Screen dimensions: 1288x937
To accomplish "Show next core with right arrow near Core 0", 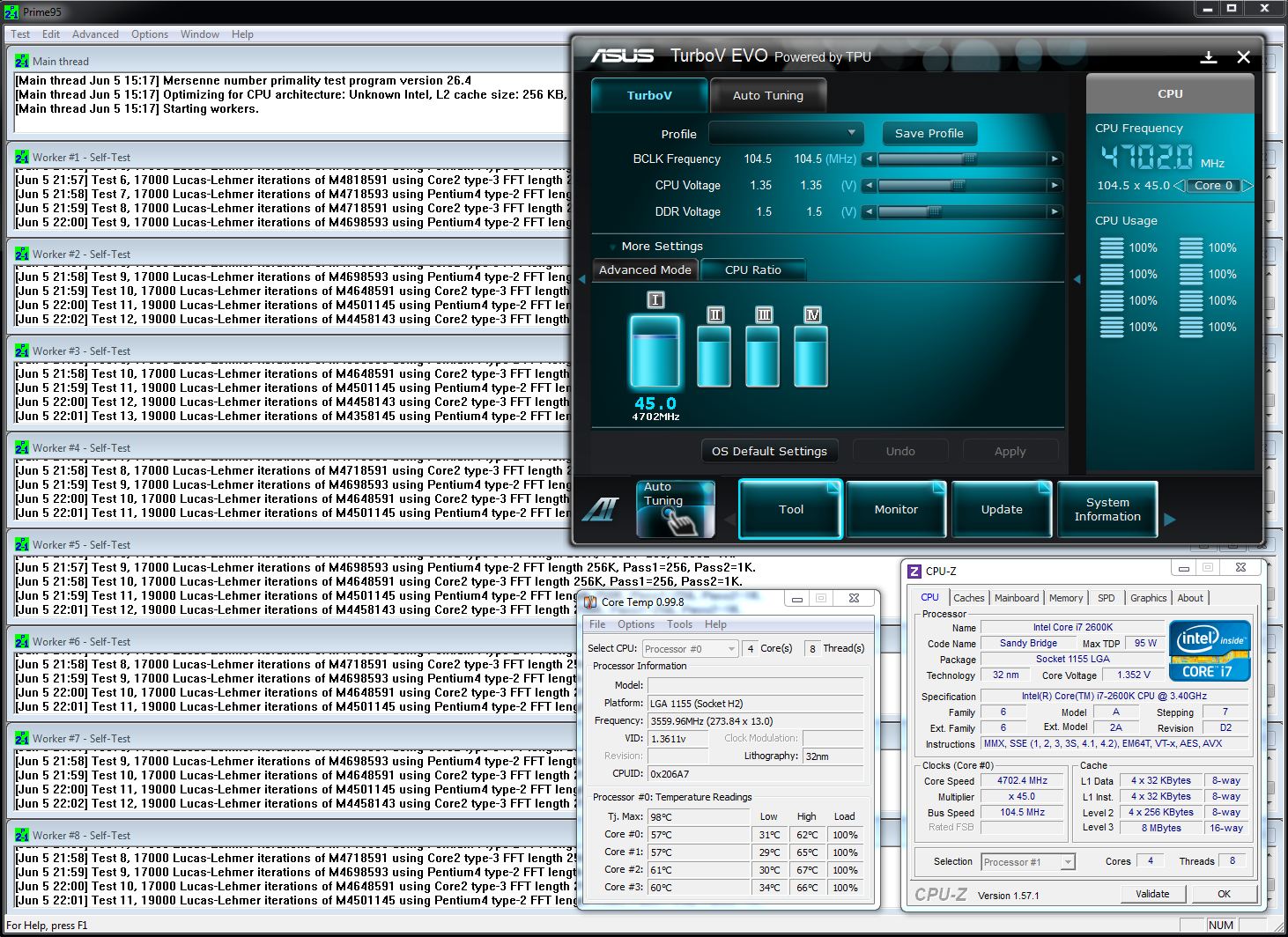I will [x=1247, y=186].
